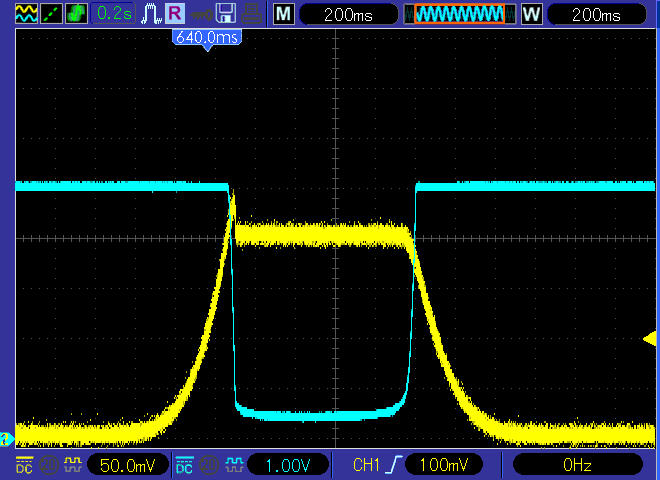The height and width of the screenshot is (480, 660).
Task: Click the printer icon
Action: point(251,13)
